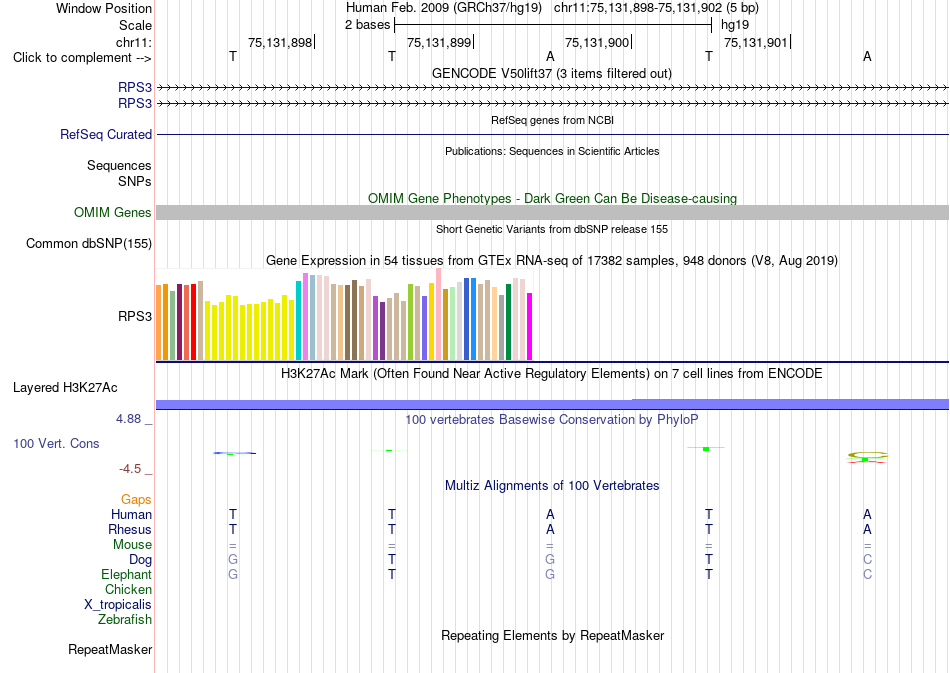Select the Human species label
The width and height of the screenshot is (950, 673).
coord(131,514)
